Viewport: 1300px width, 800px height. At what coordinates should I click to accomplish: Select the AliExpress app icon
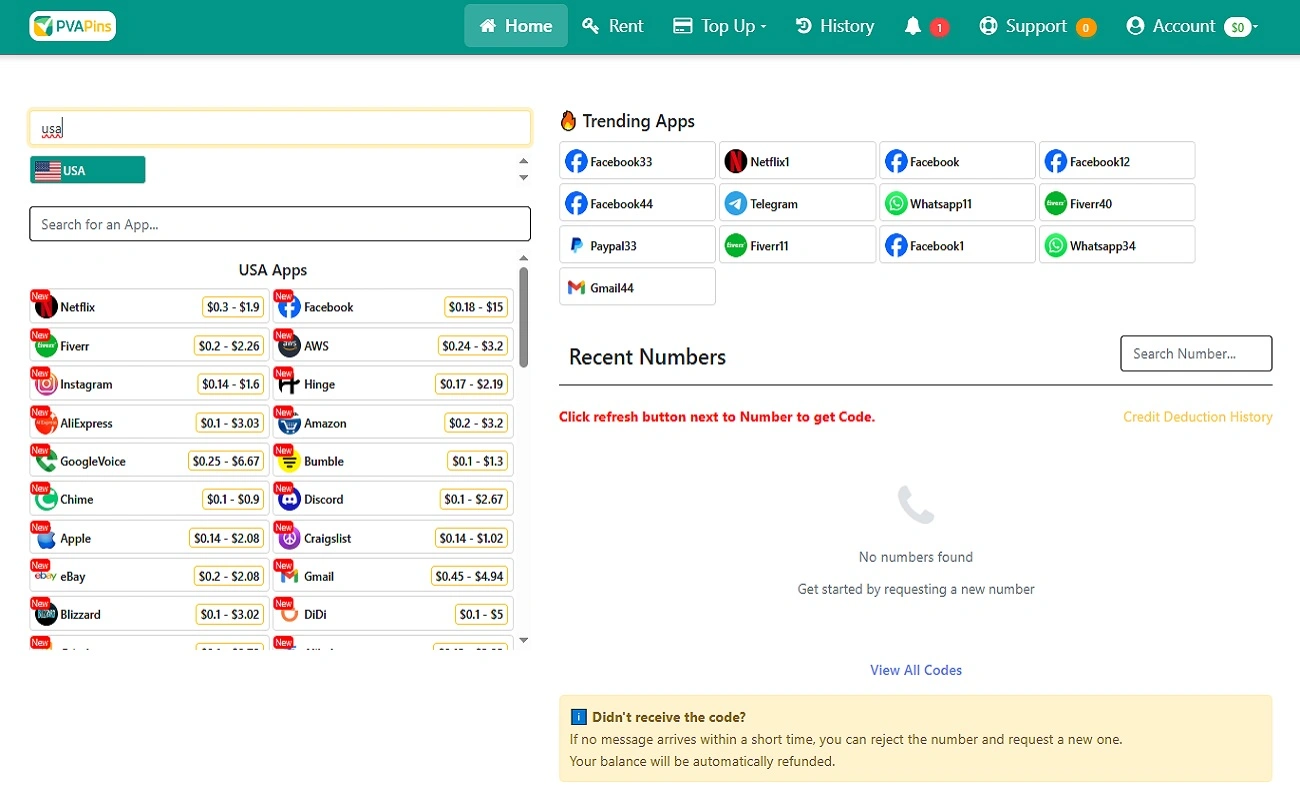click(x=46, y=423)
